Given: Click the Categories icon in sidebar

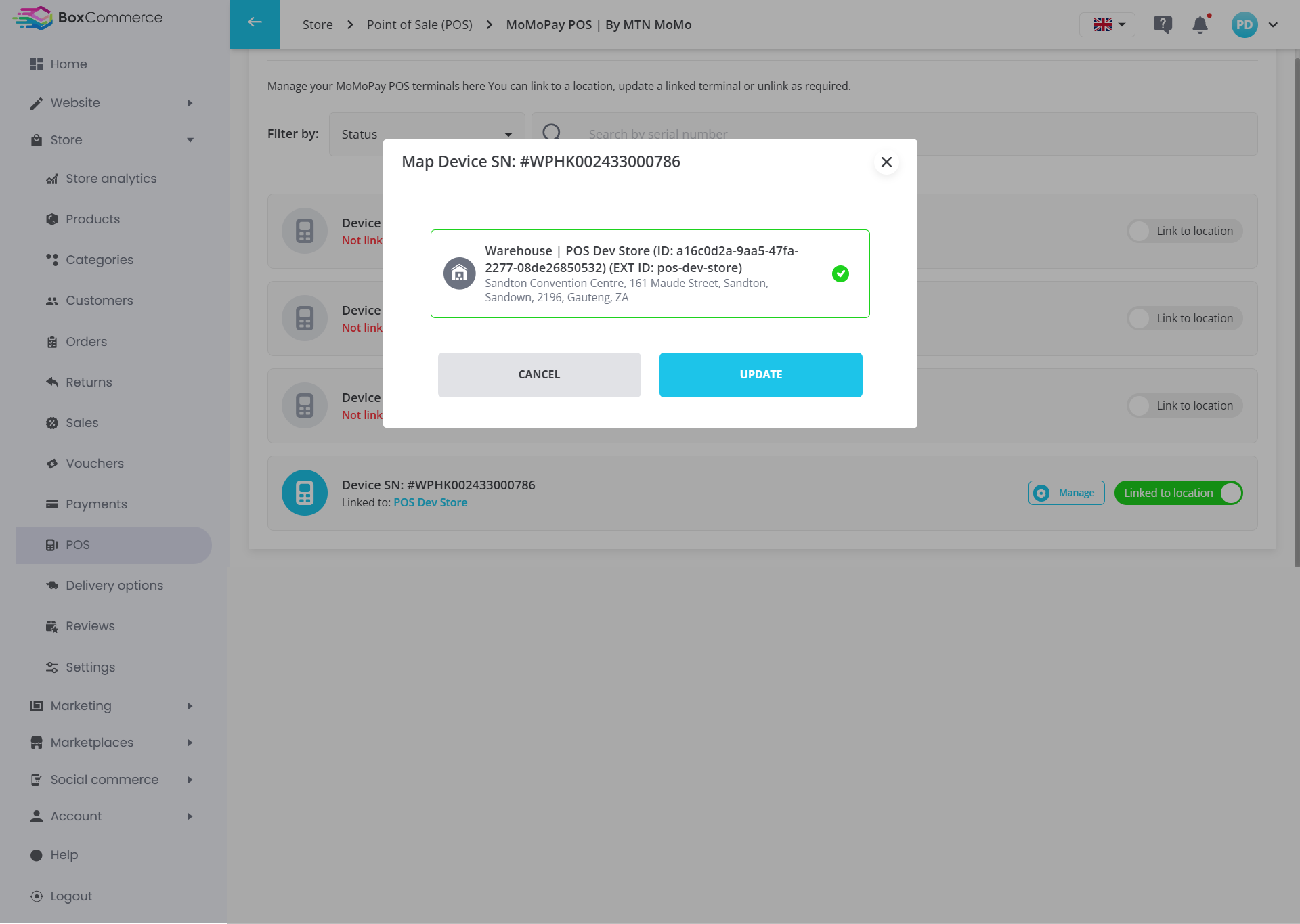Looking at the screenshot, I should click(52, 260).
